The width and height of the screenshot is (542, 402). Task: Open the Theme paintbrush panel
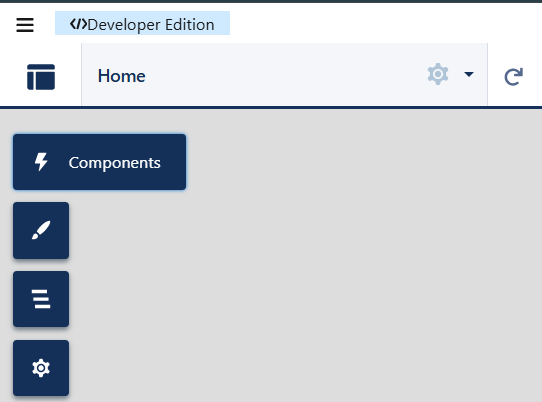(41, 230)
